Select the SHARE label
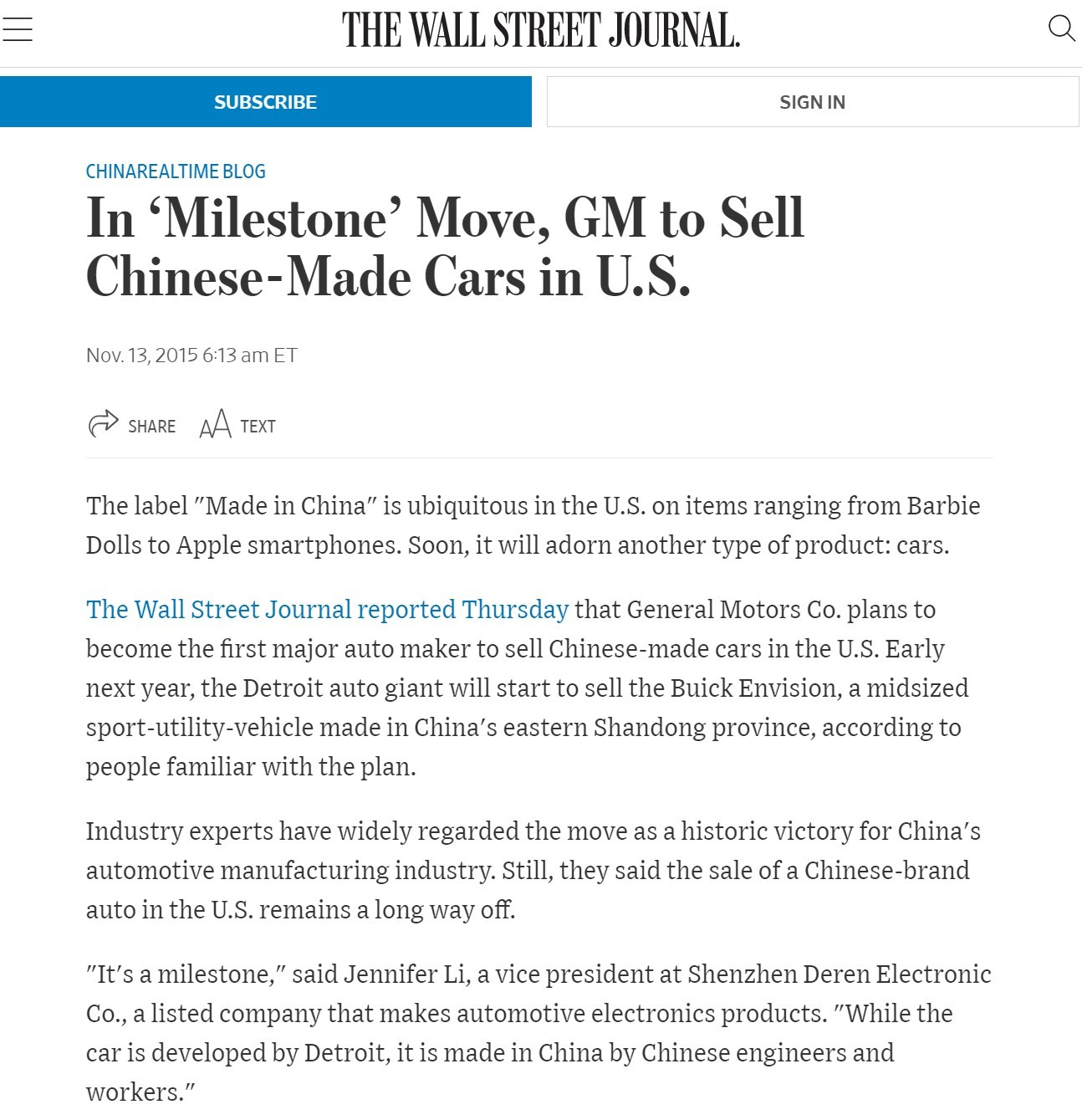The image size is (1082, 1120). 151,427
